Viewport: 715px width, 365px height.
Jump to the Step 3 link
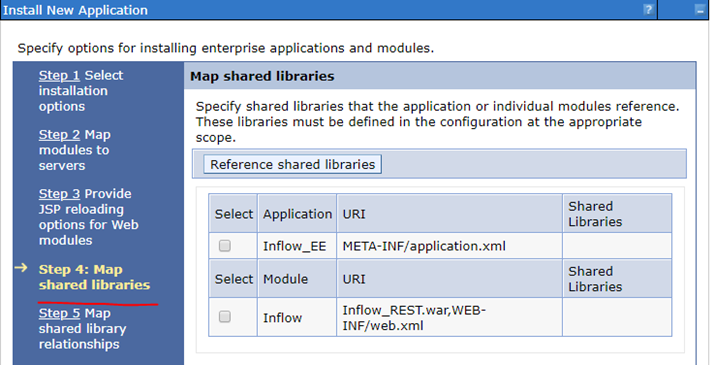(59, 194)
